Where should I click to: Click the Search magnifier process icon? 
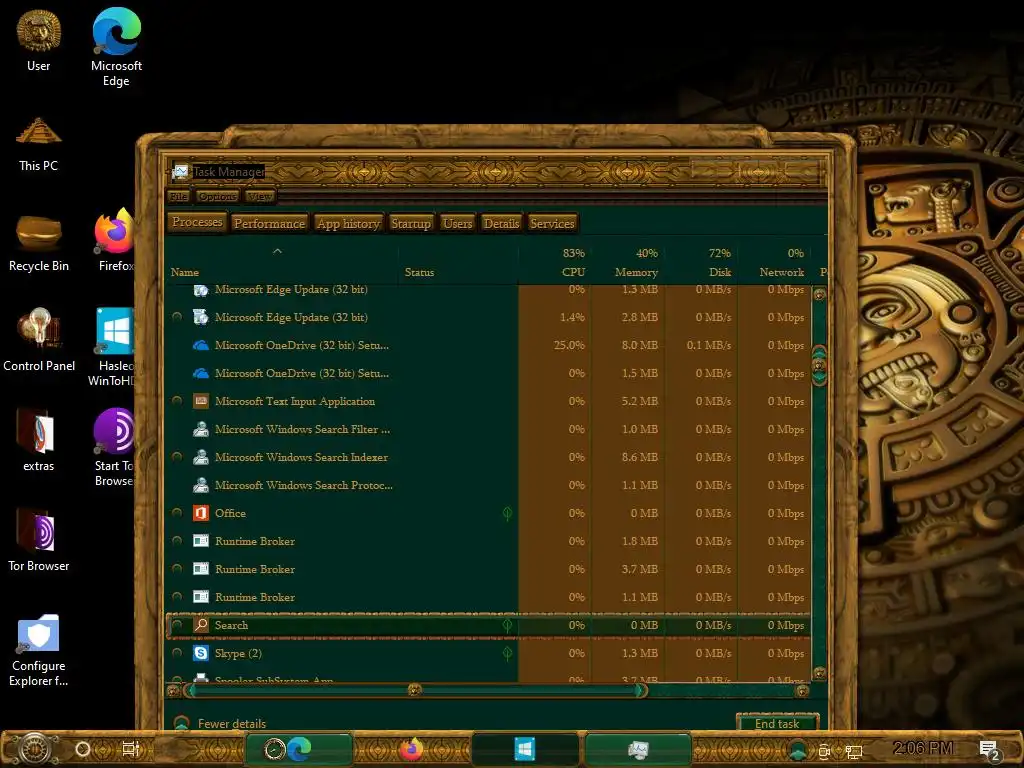(x=200, y=625)
